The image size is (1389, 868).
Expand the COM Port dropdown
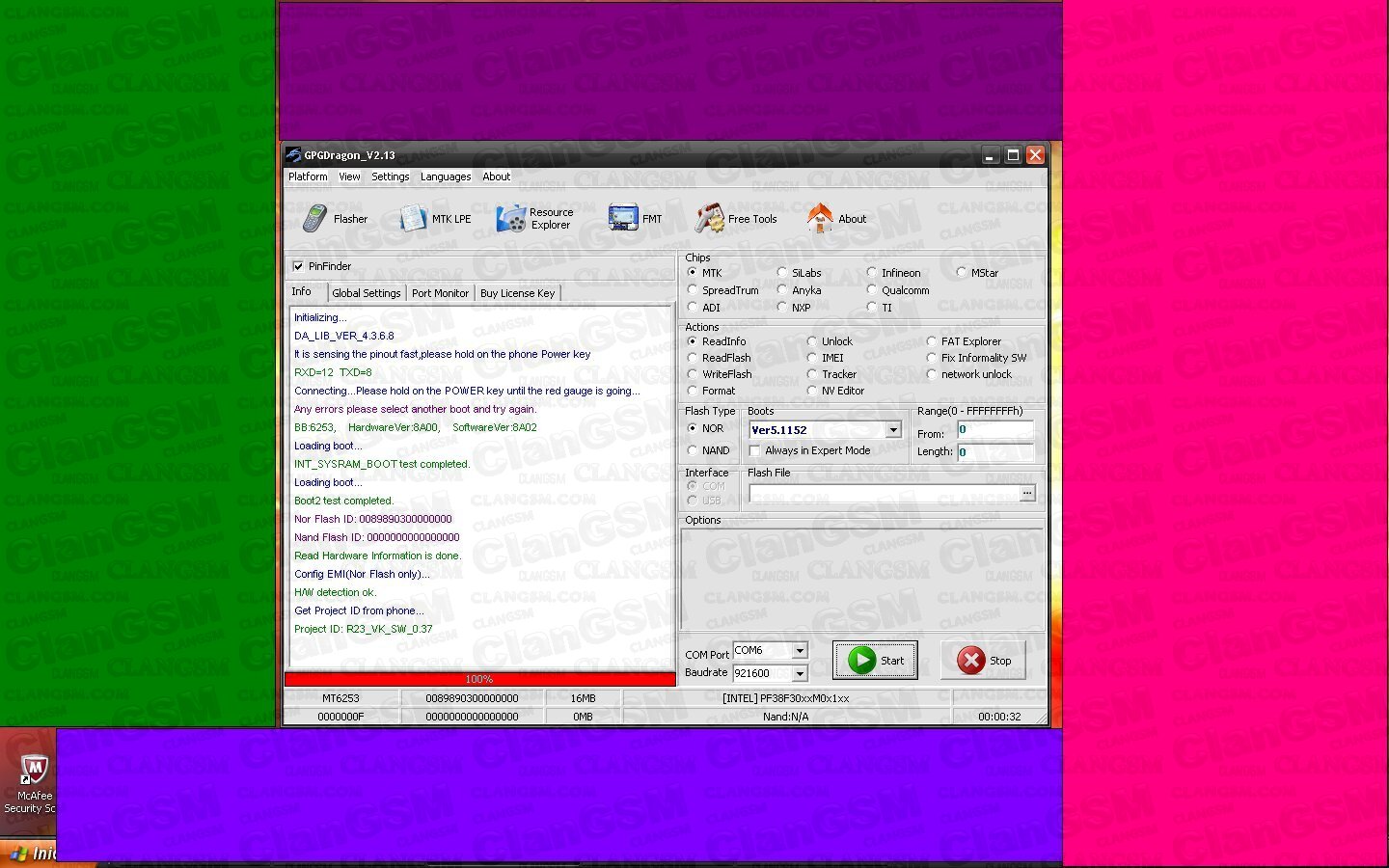[800, 651]
